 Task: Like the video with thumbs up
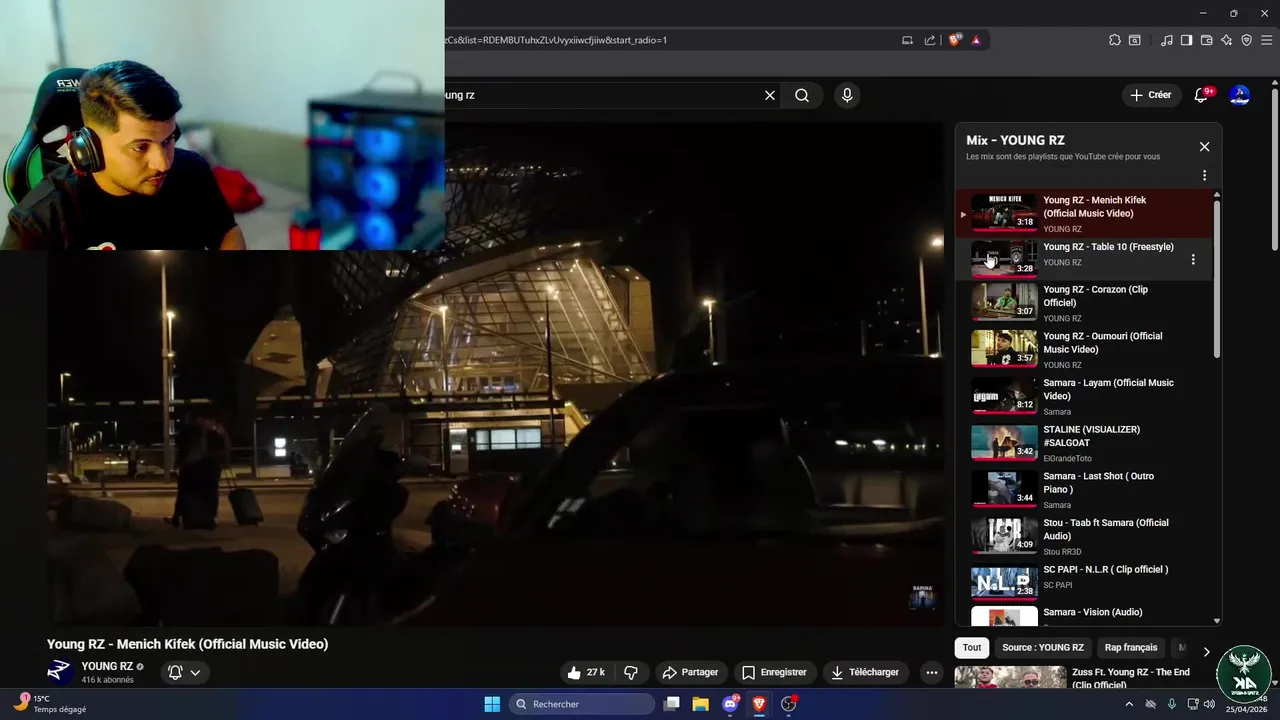pos(586,673)
